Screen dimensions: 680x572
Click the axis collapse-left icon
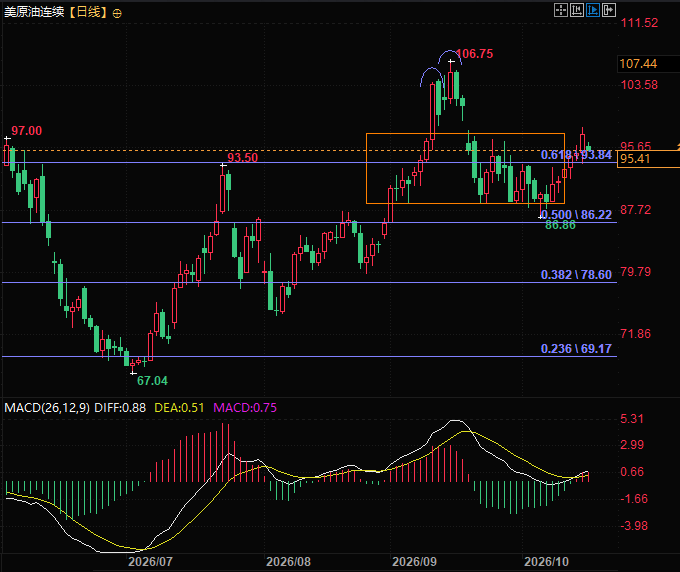coord(577,10)
